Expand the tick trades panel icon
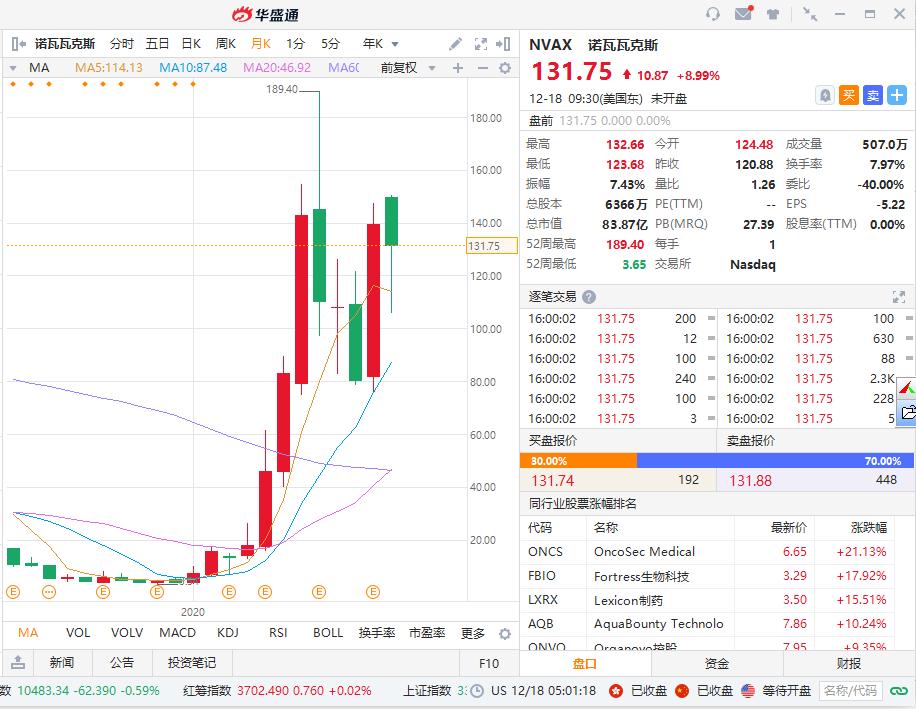Viewport: 916px width, 709px height. (x=898, y=297)
